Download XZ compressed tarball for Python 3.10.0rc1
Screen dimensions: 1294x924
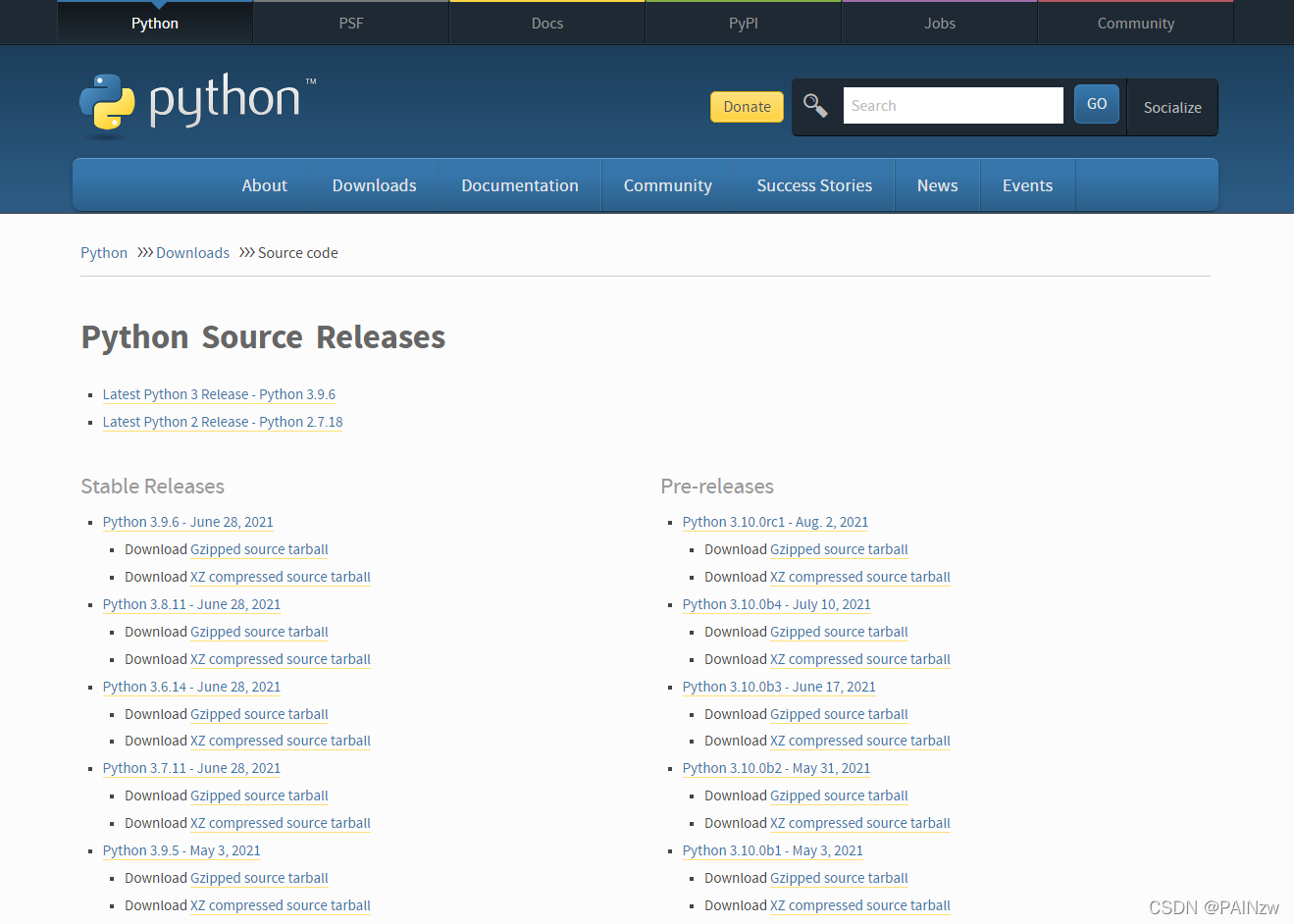(x=860, y=577)
